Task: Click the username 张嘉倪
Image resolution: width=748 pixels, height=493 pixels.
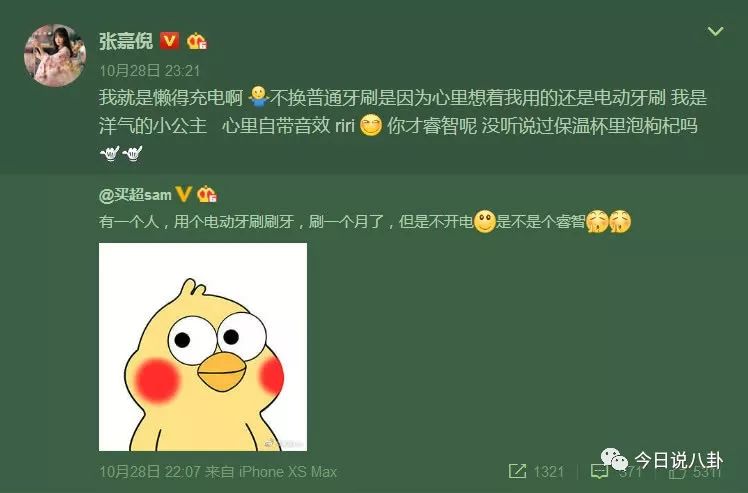Action: [x=126, y=41]
